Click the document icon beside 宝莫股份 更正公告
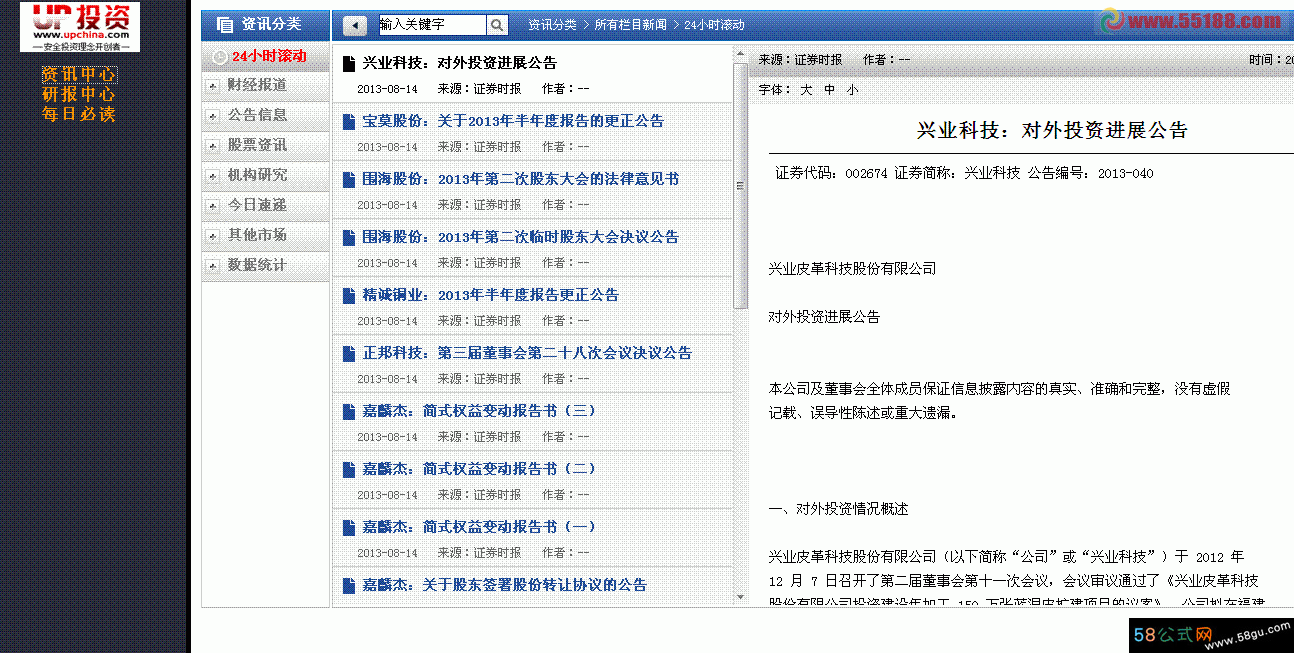 pos(349,122)
